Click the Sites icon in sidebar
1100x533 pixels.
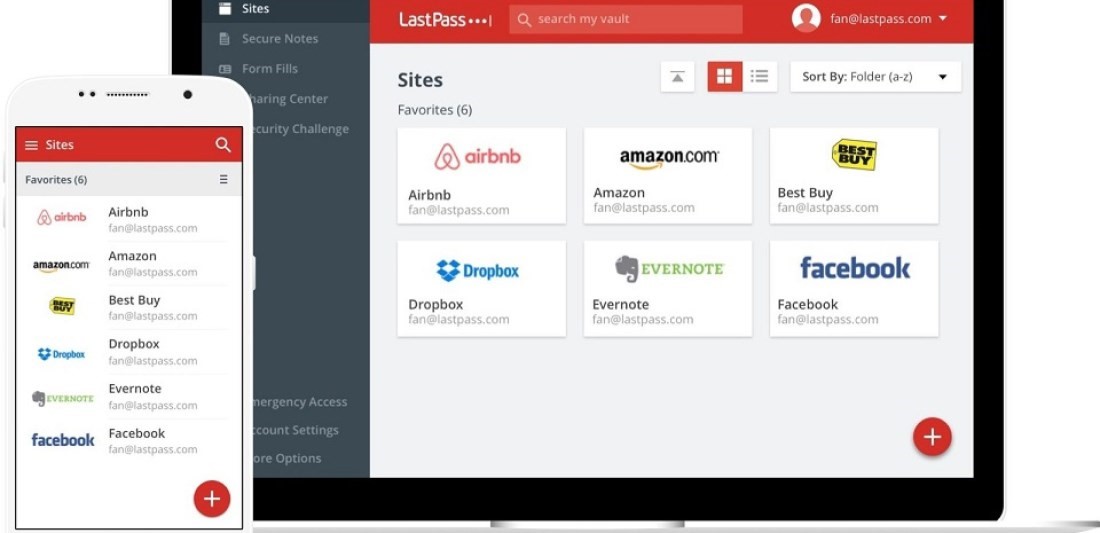click(x=224, y=8)
